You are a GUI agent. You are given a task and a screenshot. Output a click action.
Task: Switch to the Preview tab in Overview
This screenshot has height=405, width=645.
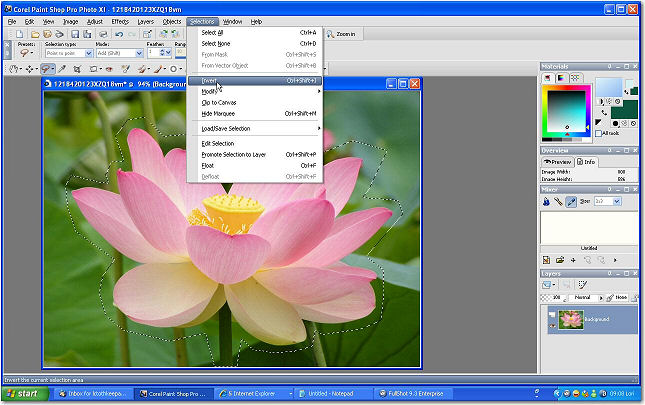[557, 162]
